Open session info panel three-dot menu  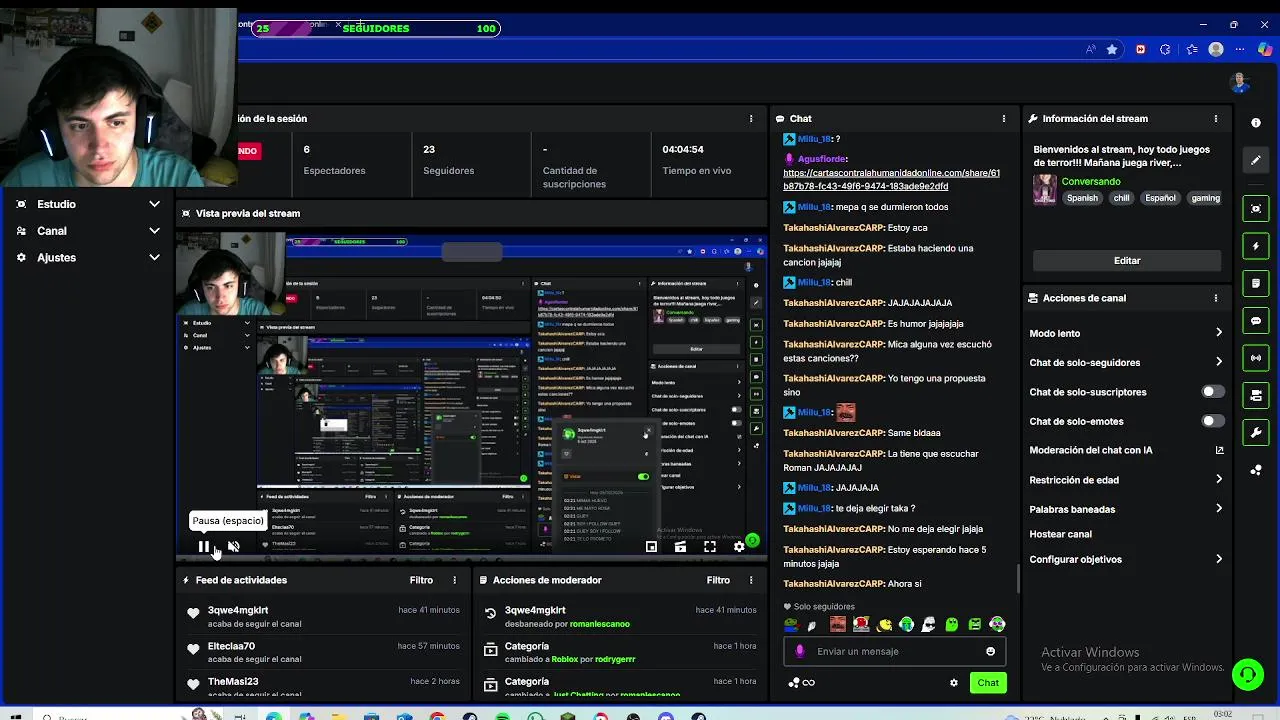pyautogui.click(x=751, y=118)
